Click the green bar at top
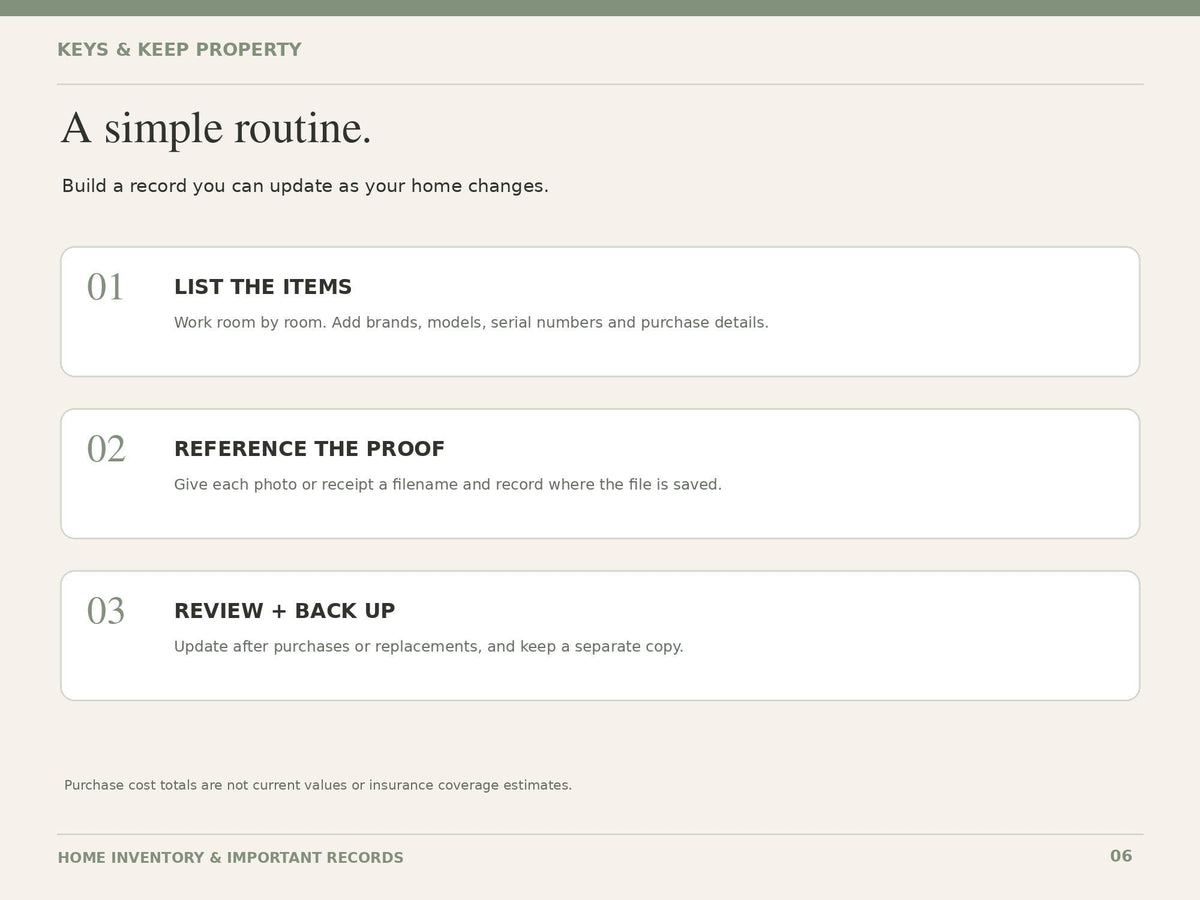The height and width of the screenshot is (900, 1200). pyautogui.click(x=600, y=8)
